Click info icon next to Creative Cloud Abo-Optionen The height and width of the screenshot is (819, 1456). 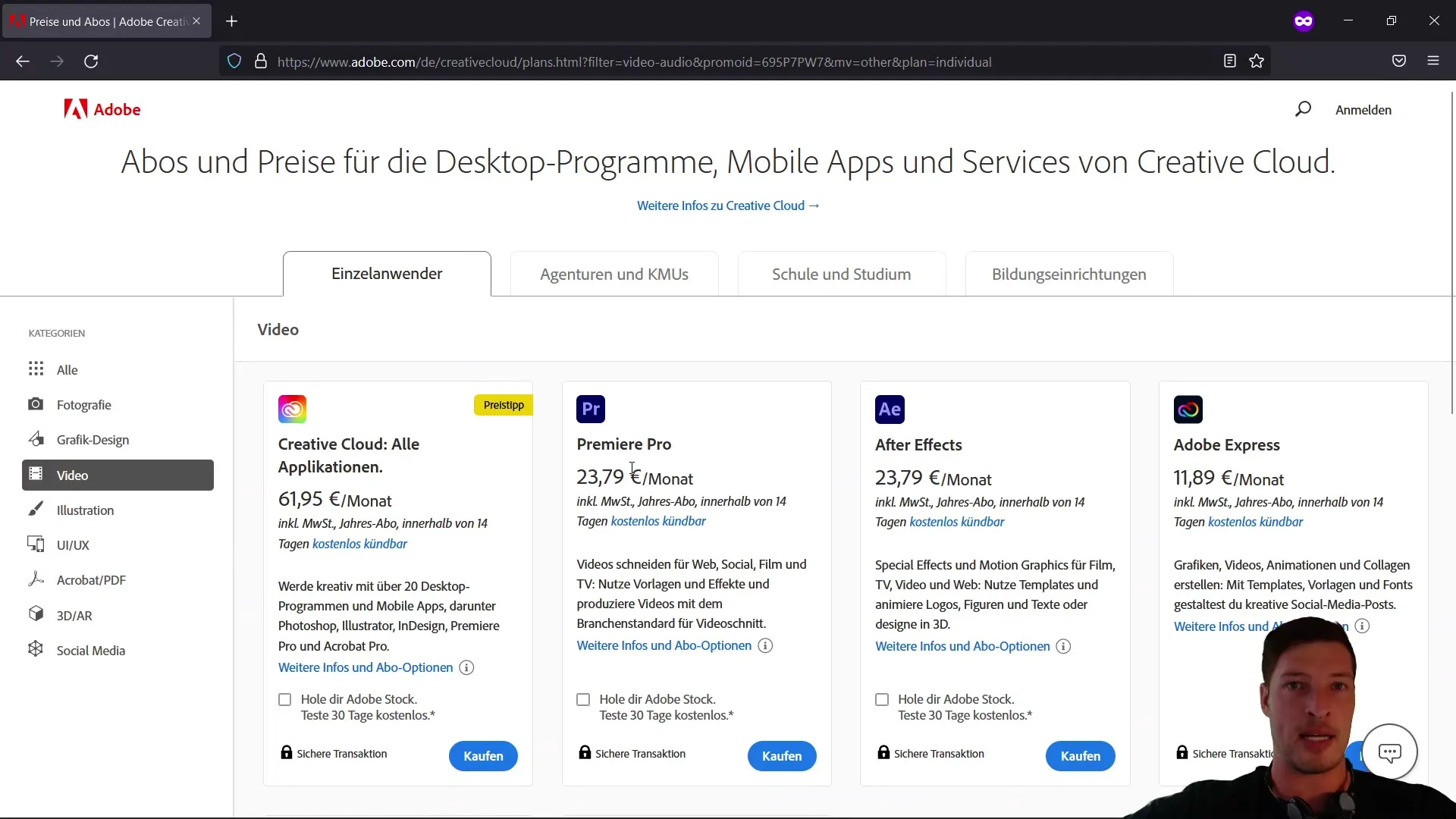tap(467, 667)
